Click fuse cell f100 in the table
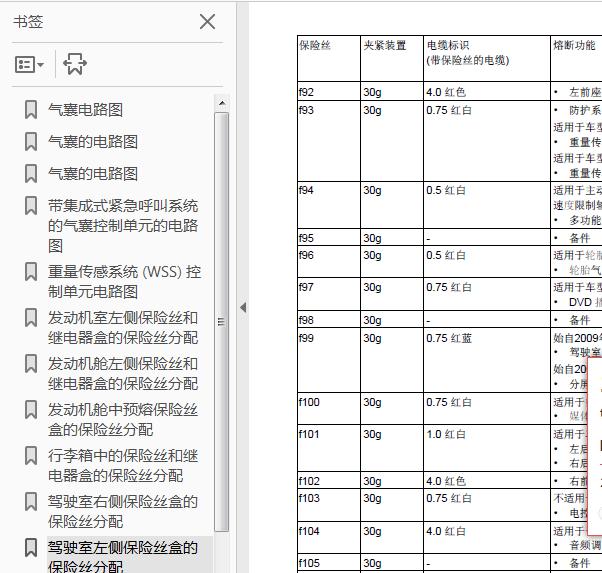602x573 pixels. [329, 409]
